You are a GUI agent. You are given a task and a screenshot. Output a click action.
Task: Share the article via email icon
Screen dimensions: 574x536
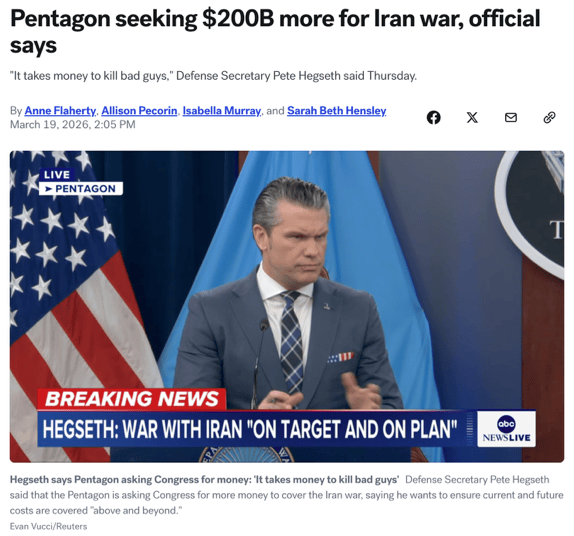pos(511,118)
